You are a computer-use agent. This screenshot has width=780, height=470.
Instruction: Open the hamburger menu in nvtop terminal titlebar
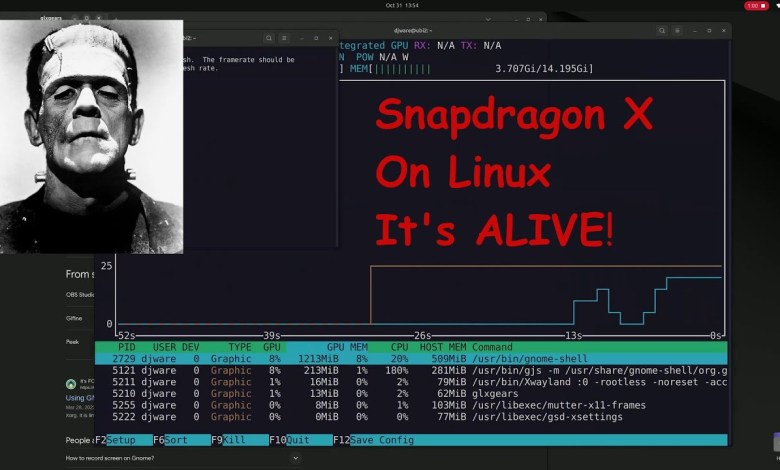coord(677,31)
